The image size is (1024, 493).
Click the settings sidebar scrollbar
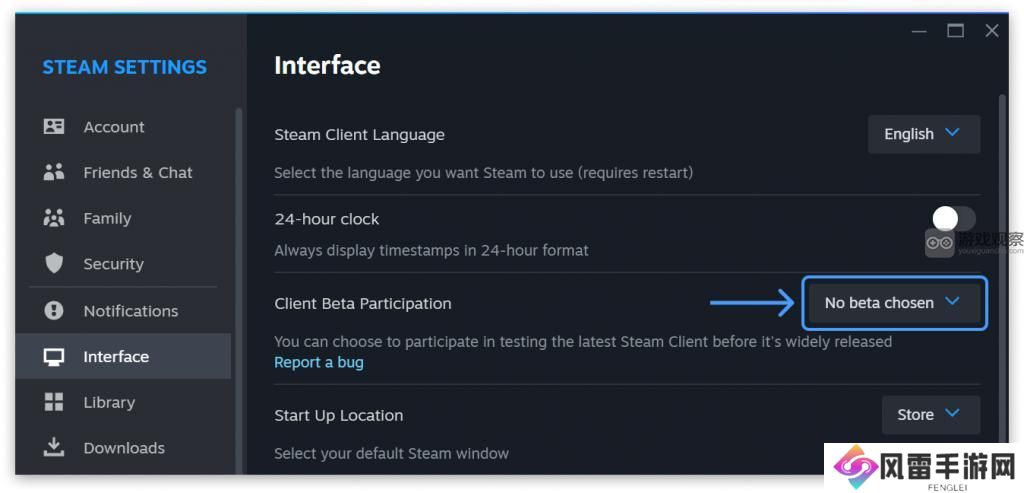coord(238,291)
